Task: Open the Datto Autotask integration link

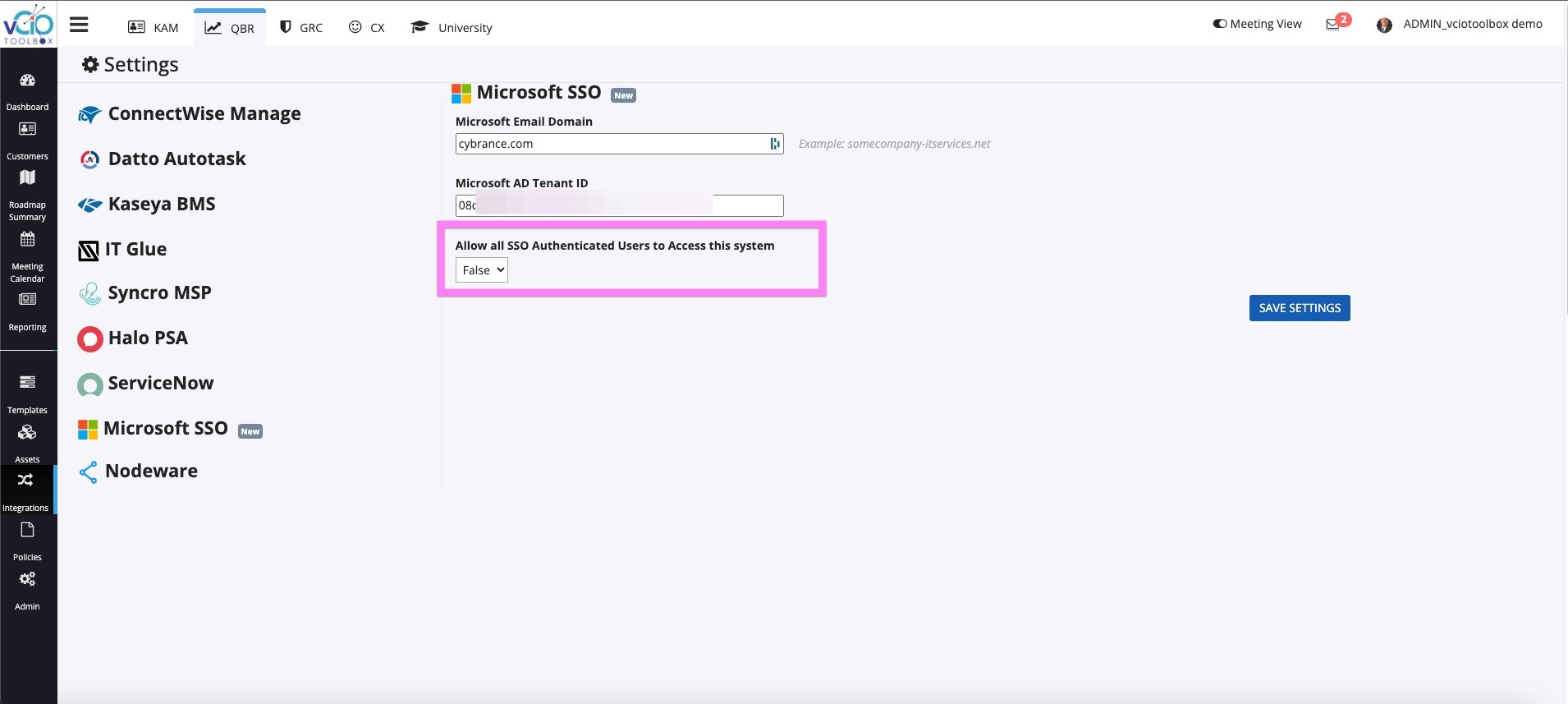Action: tap(177, 159)
